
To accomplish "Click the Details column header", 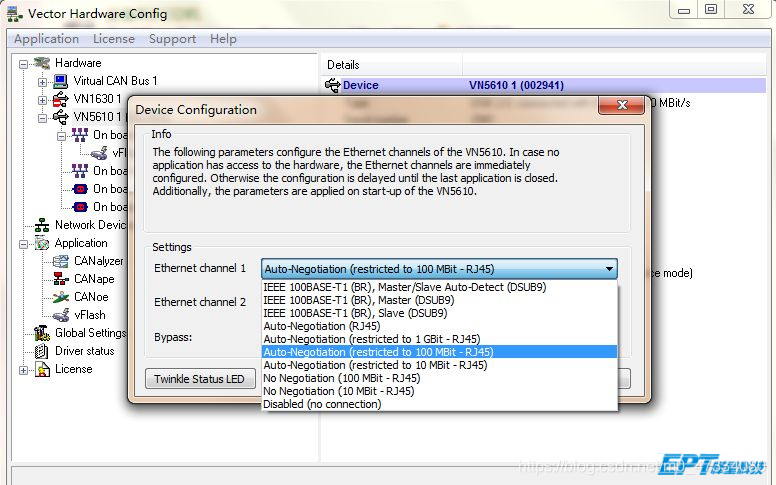I will pyautogui.click(x=392, y=65).
